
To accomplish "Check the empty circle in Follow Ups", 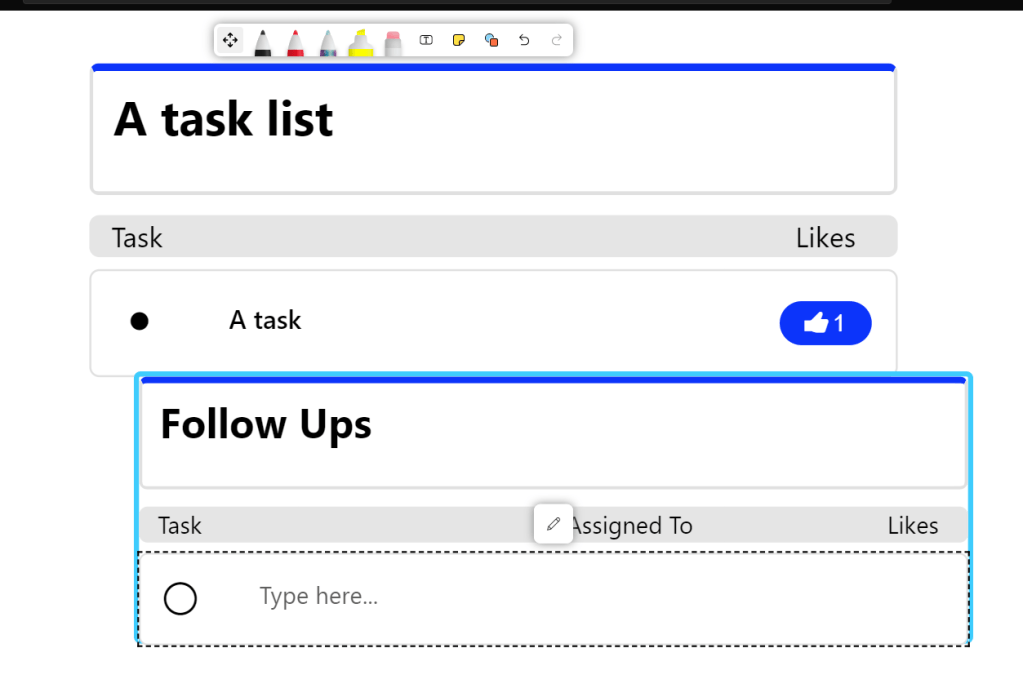I will click(x=180, y=599).
